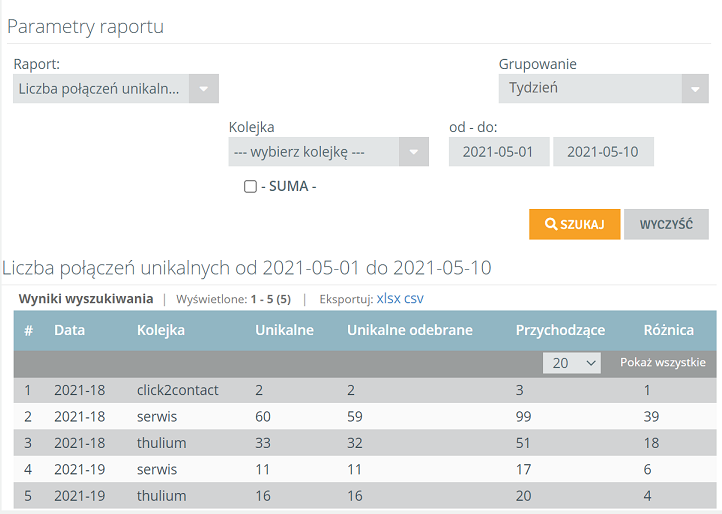Open the rows-per-page dropdown showing 20
The width and height of the screenshot is (722, 514).
coord(571,363)
